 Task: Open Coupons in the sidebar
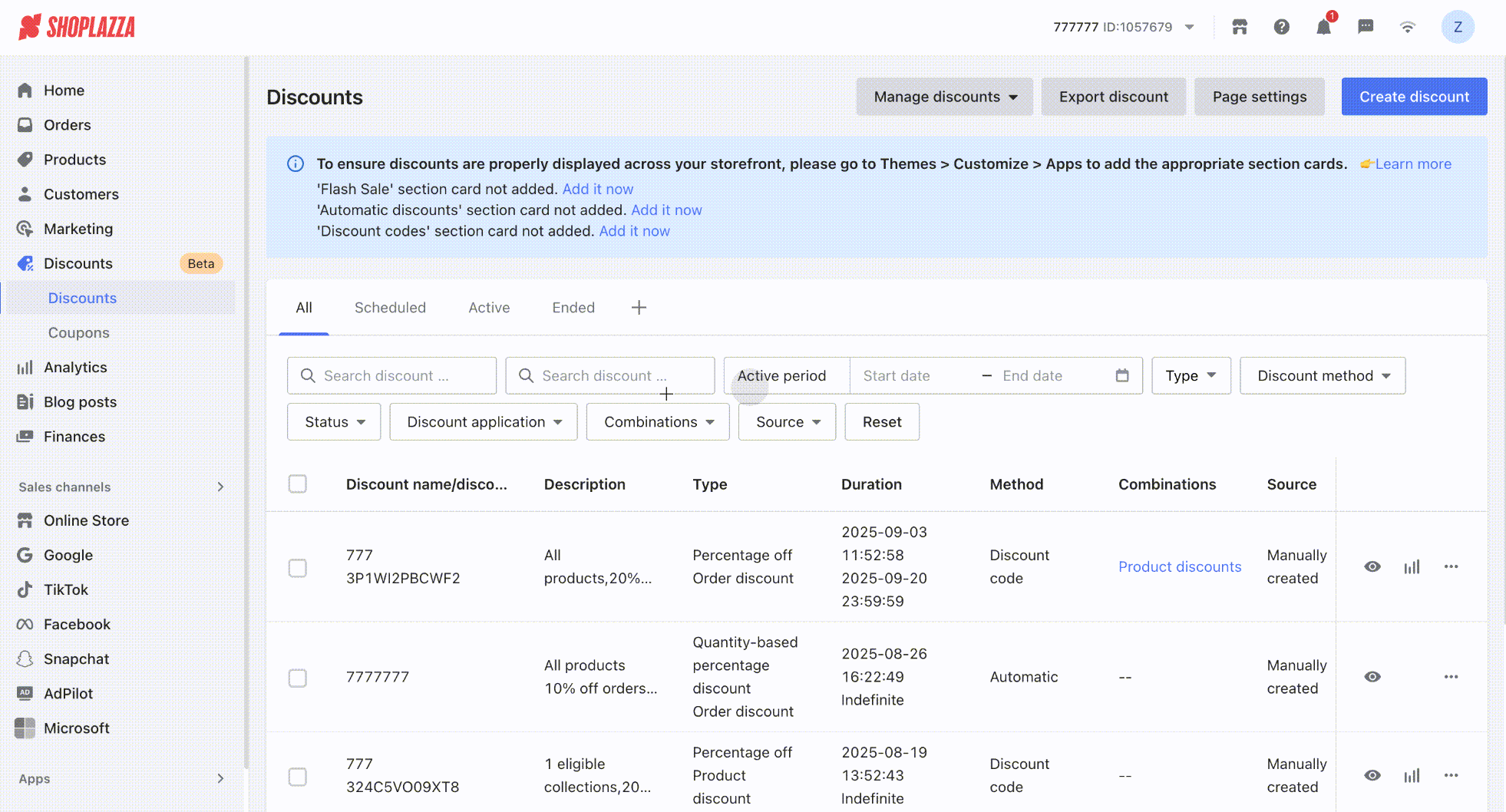[x=78, y=333]
